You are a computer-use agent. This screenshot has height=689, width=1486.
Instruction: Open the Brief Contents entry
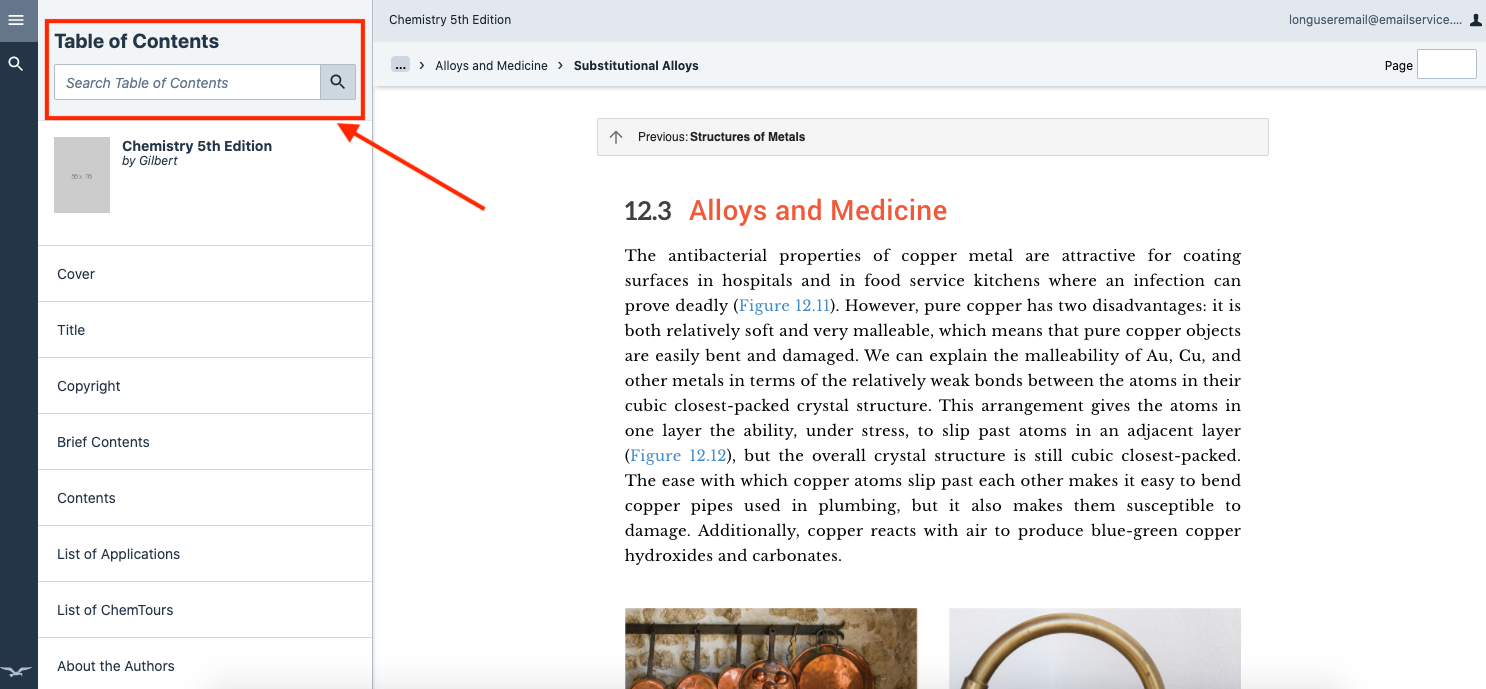click(x=205, y=442)
